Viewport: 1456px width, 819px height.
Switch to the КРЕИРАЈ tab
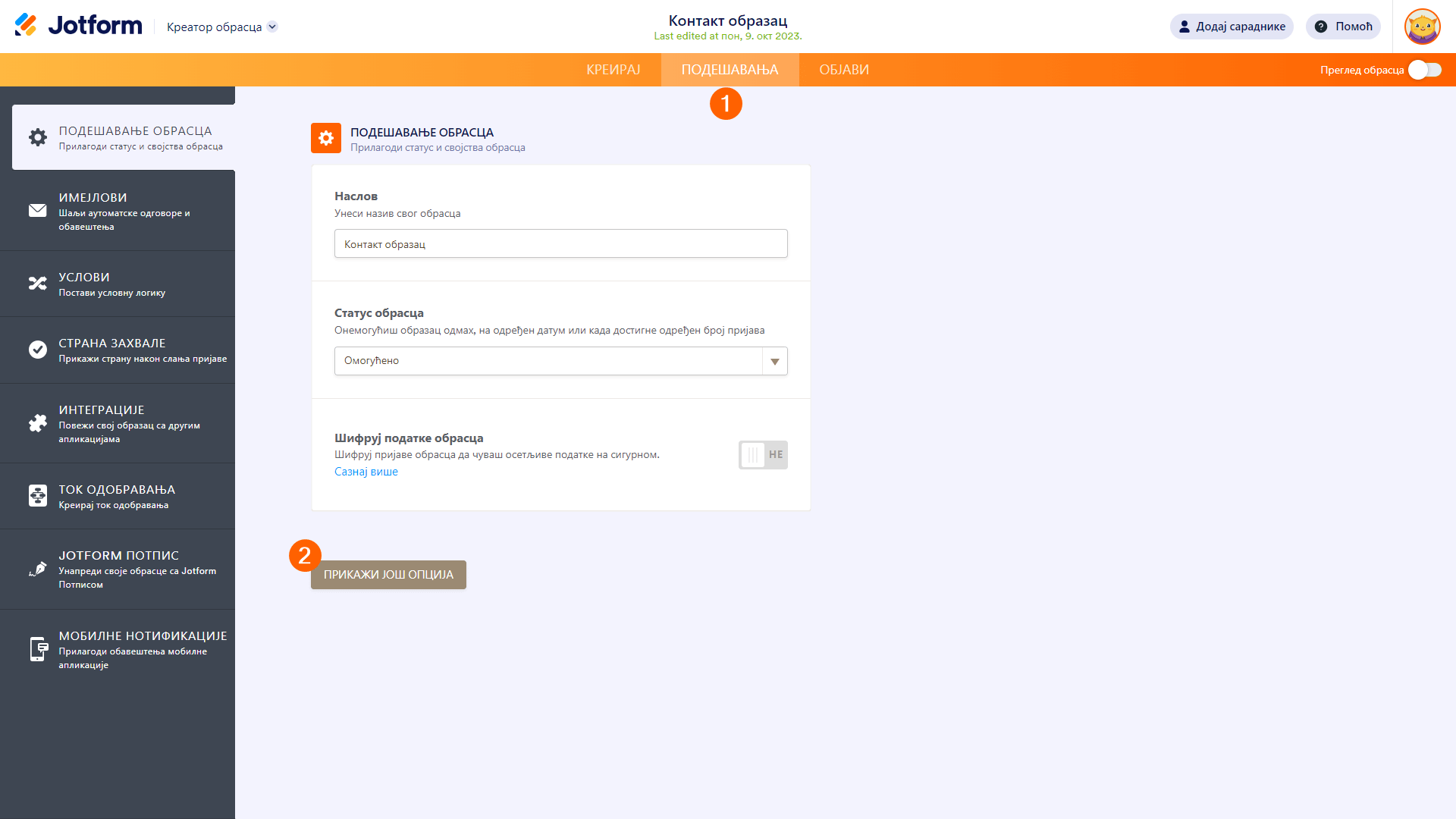[x=613, y=70]
